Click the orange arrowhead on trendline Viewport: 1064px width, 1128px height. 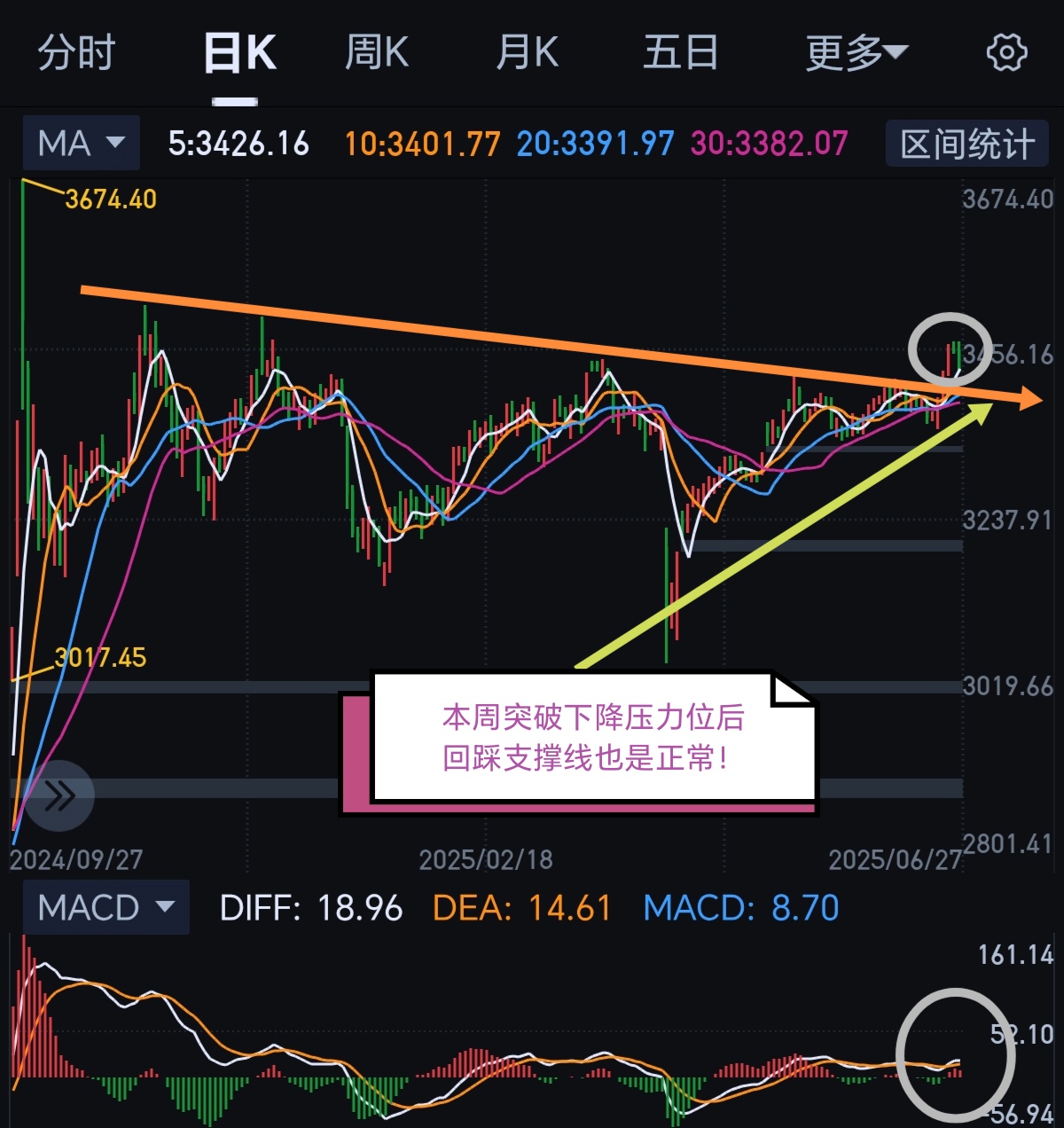[1029, 398]
